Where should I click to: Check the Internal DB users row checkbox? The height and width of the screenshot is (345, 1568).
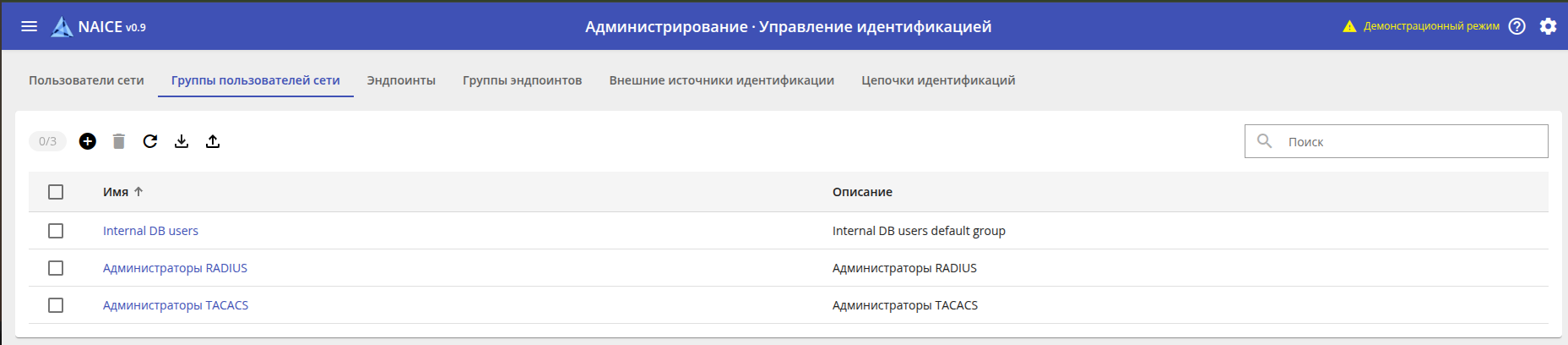tap(56, 231)
